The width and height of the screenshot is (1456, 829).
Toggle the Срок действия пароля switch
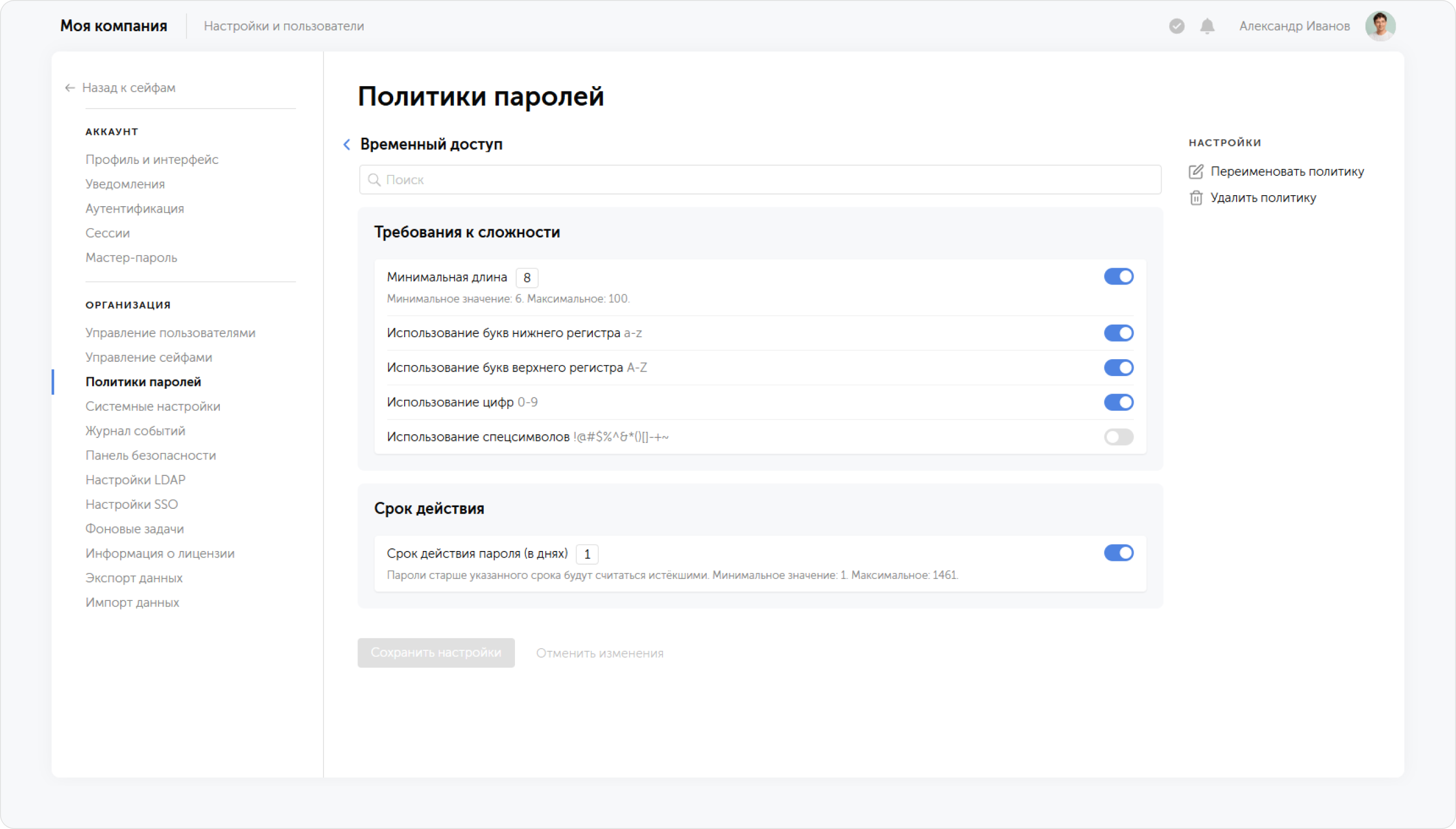1118,553
